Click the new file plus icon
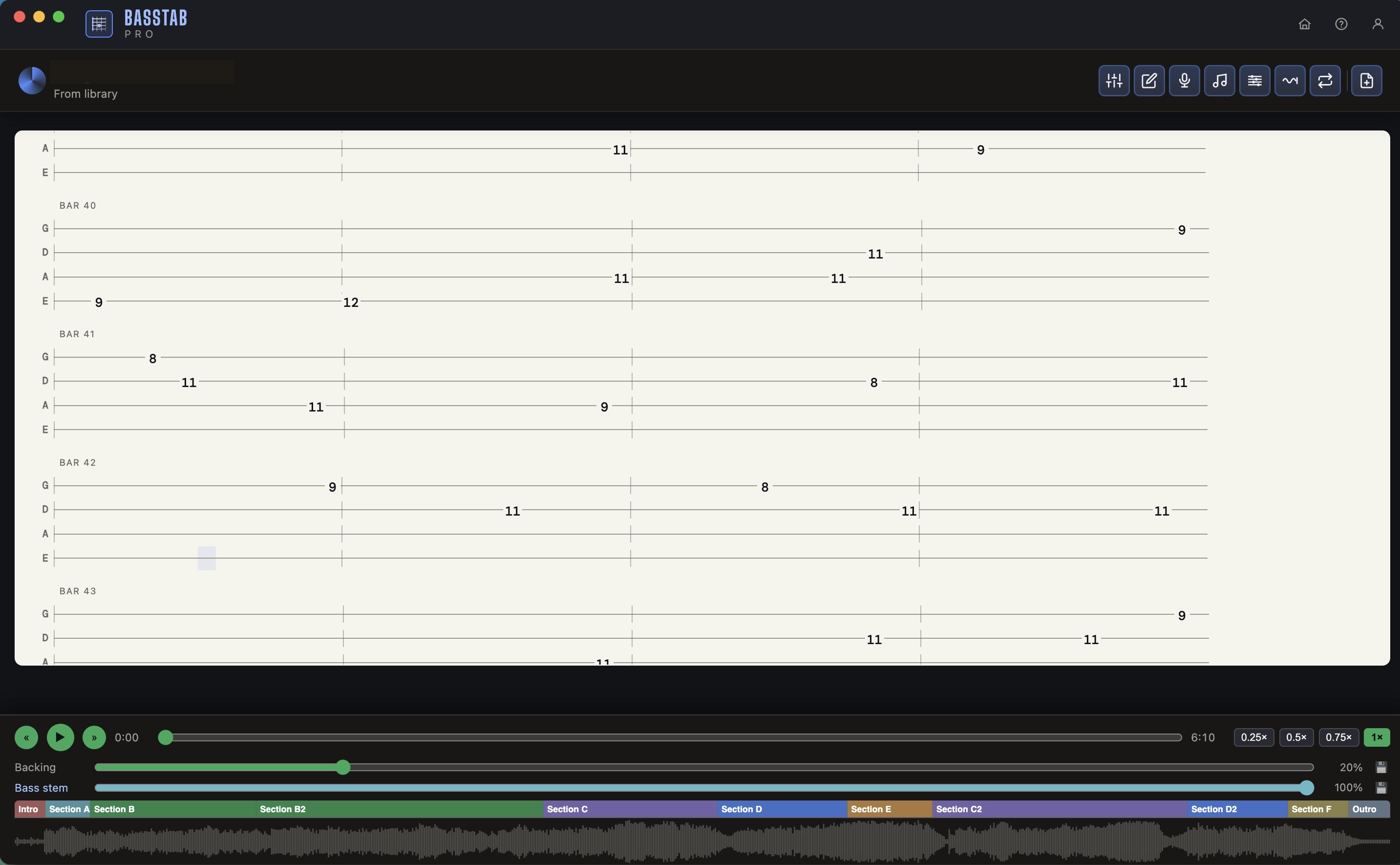Image resolution: width=1400 pixels, height=865 pixels. 1366,81
